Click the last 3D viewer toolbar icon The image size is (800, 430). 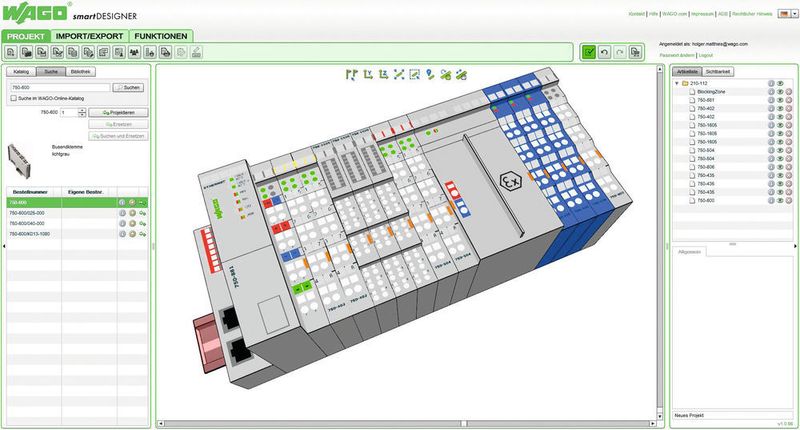tap(461, 74)
